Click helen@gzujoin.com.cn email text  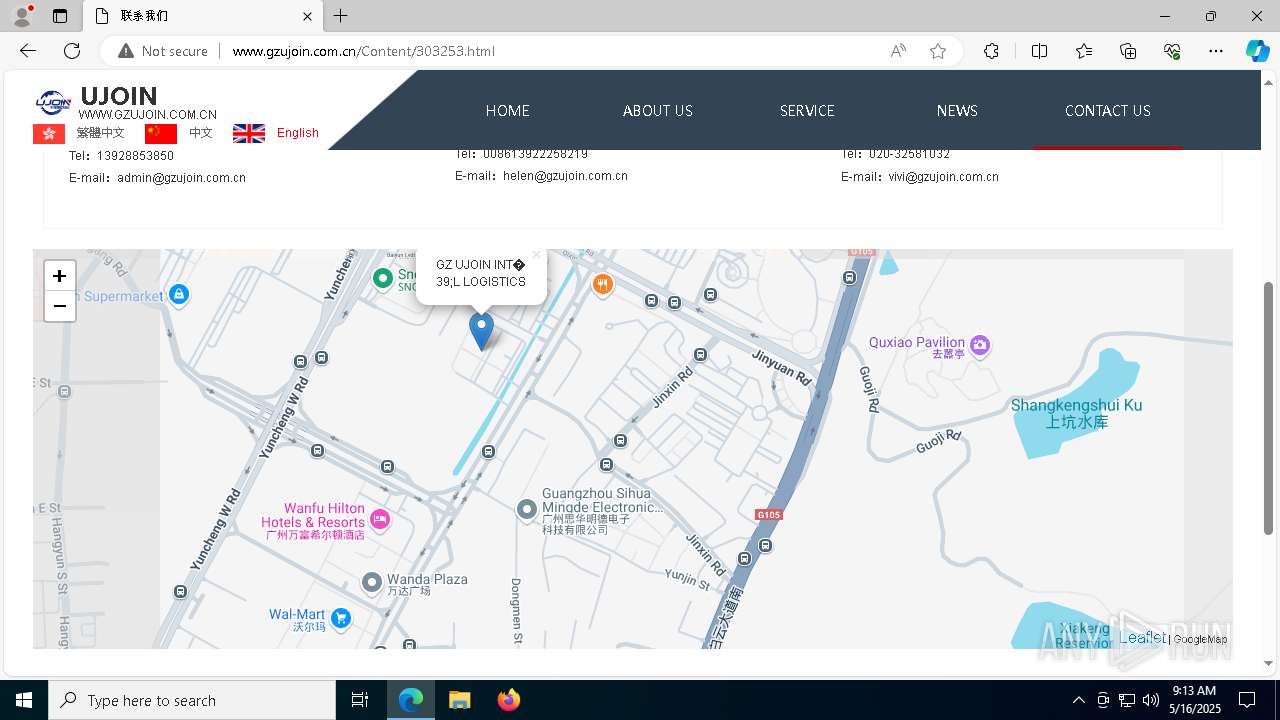565,176
